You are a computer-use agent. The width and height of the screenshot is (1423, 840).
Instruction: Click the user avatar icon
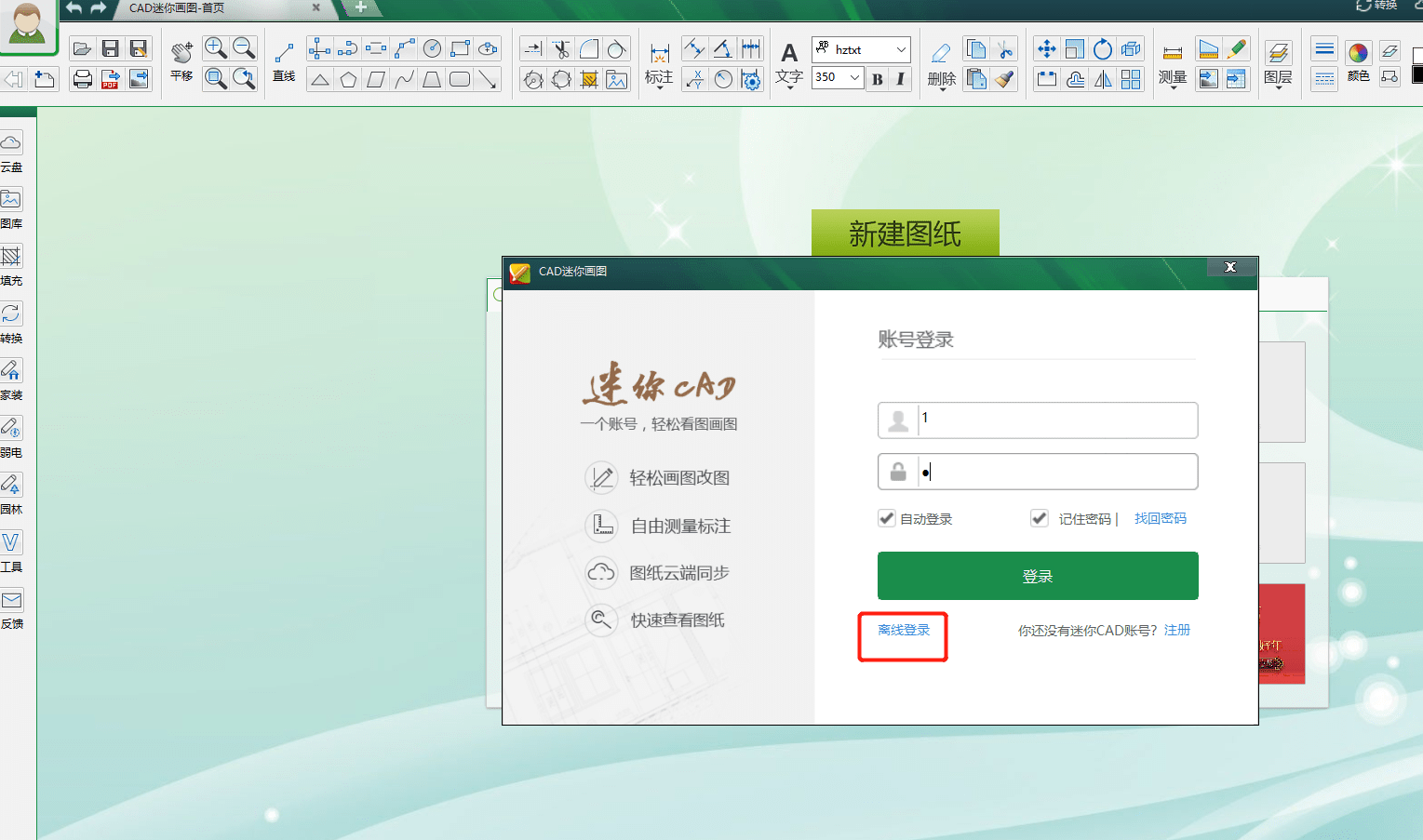click(x=27, y=26)
